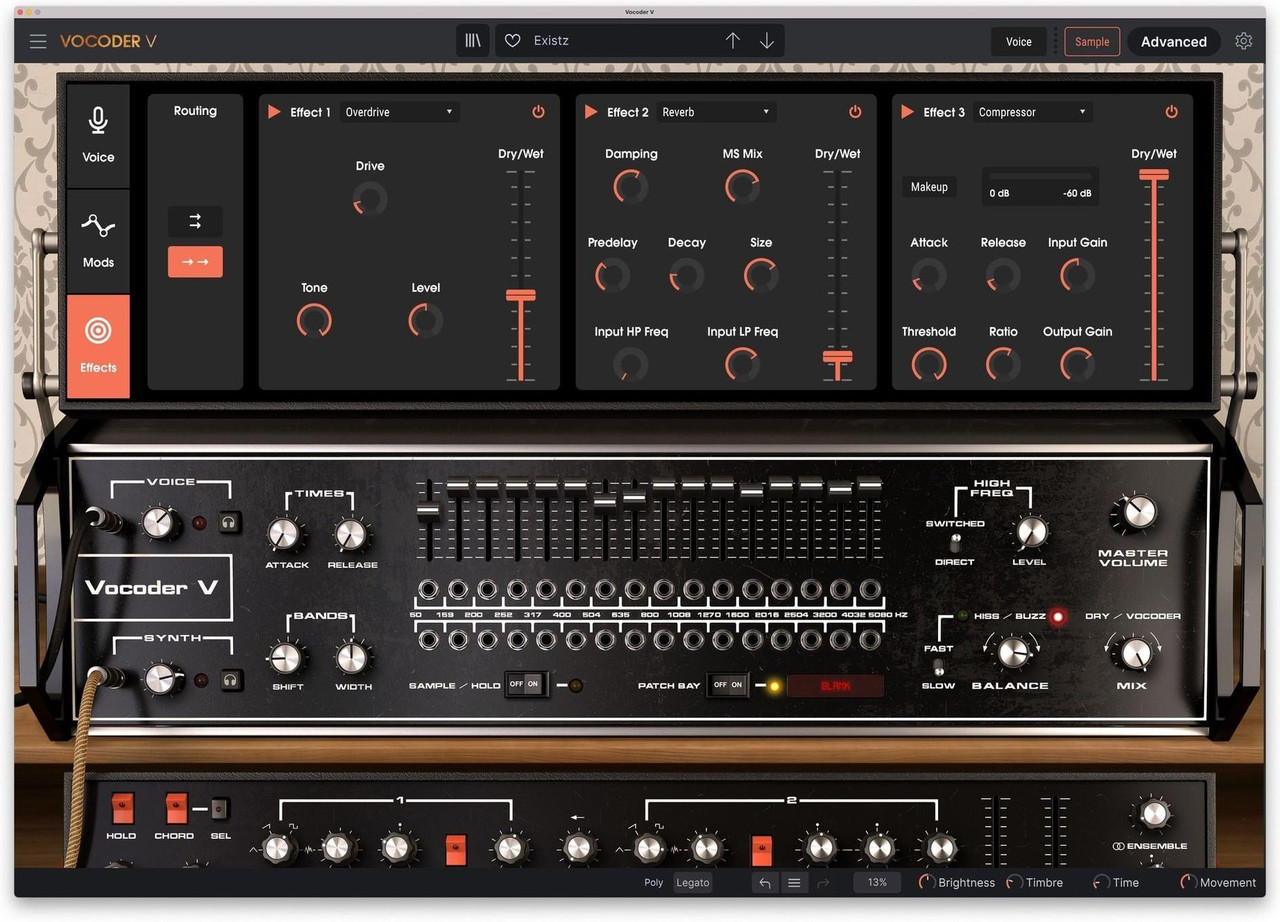The height and width of the screenshot is (922, 1280).
Task: Open Effect 2 Reverb type dropdown
Action: pos(716,112)
